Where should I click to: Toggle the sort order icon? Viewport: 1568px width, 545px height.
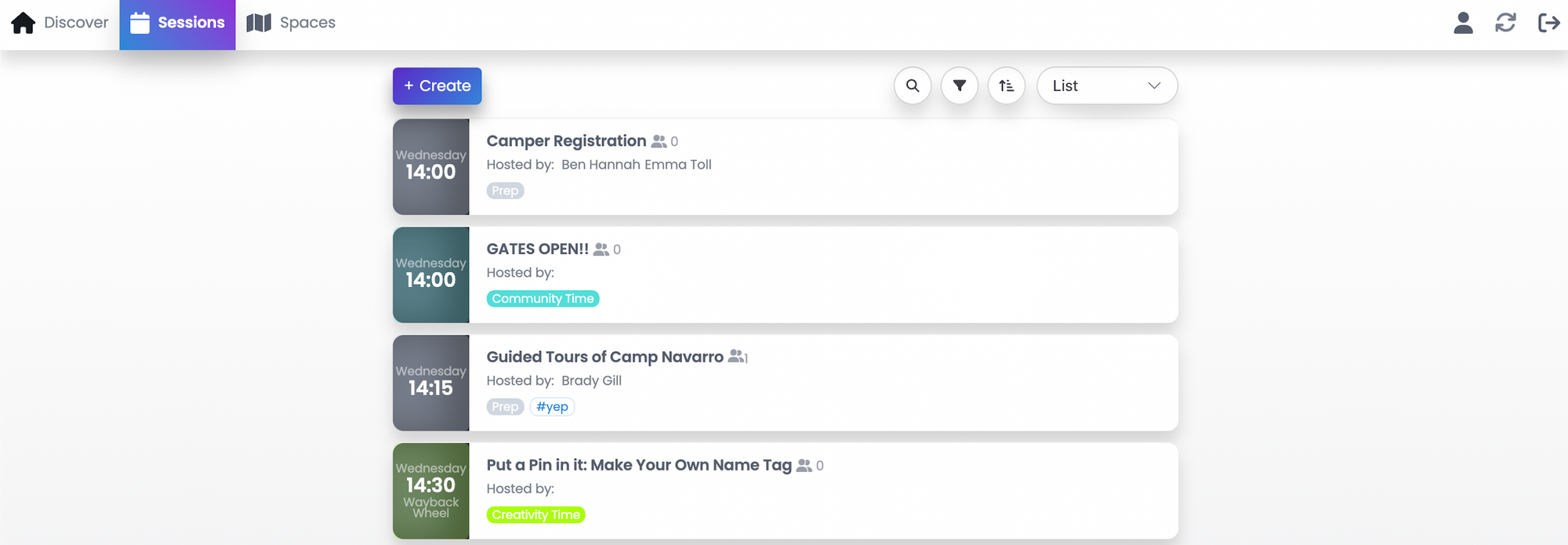(x=1007, y=85)
